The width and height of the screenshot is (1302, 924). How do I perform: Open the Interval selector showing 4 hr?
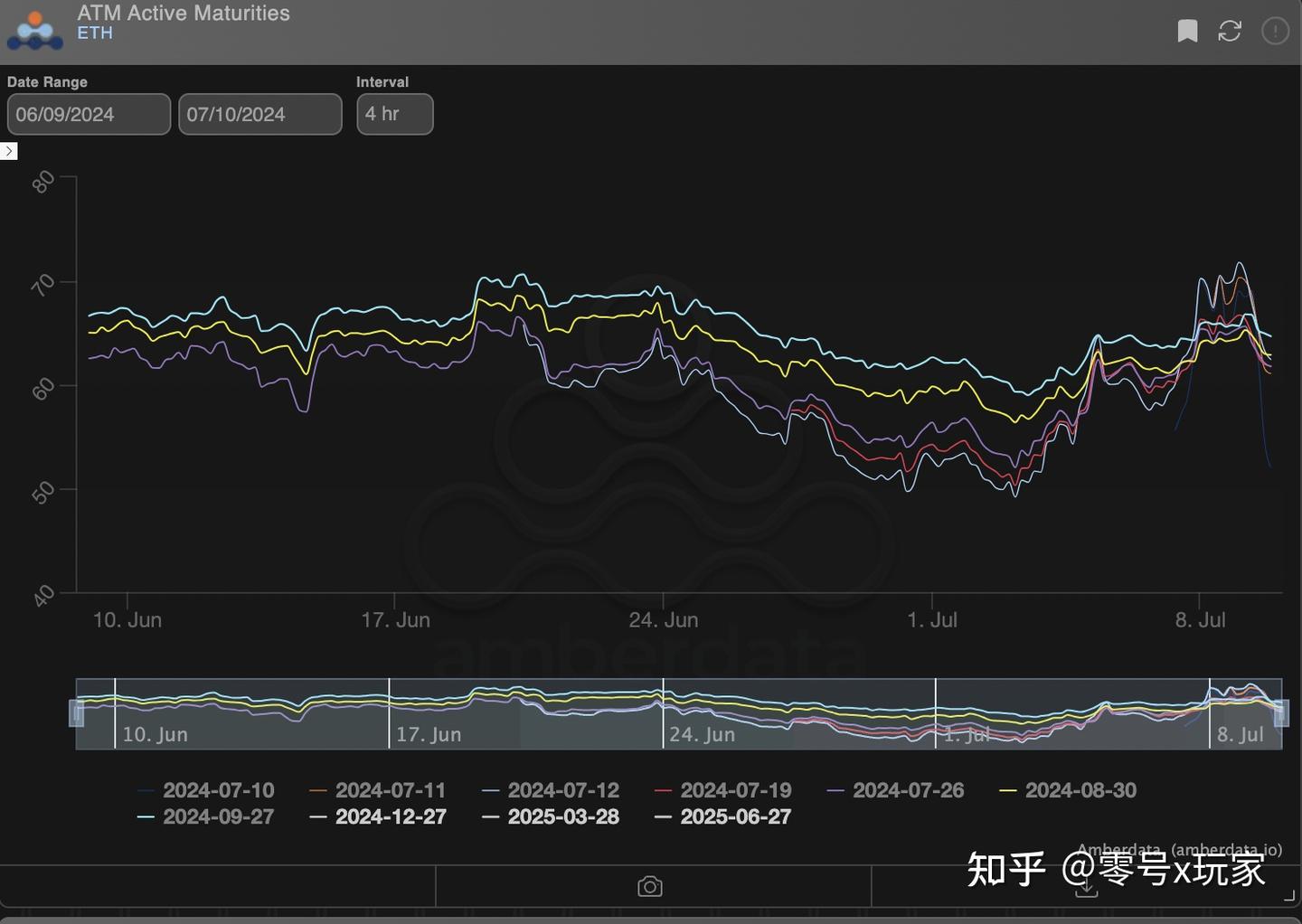click(394, 114)
